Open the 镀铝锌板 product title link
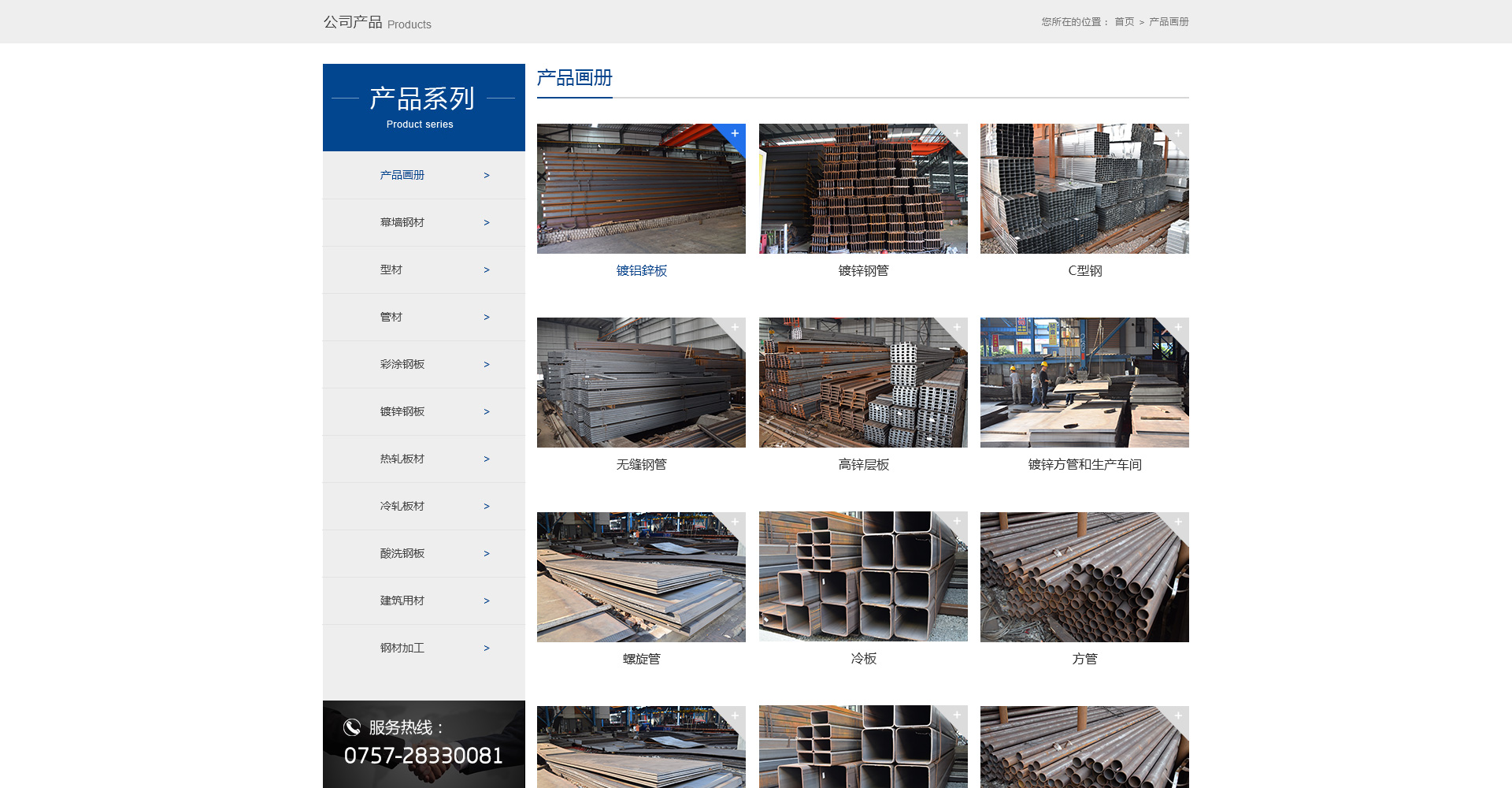The height and width of the screenshot is (788, 1512). pos(641,271)
